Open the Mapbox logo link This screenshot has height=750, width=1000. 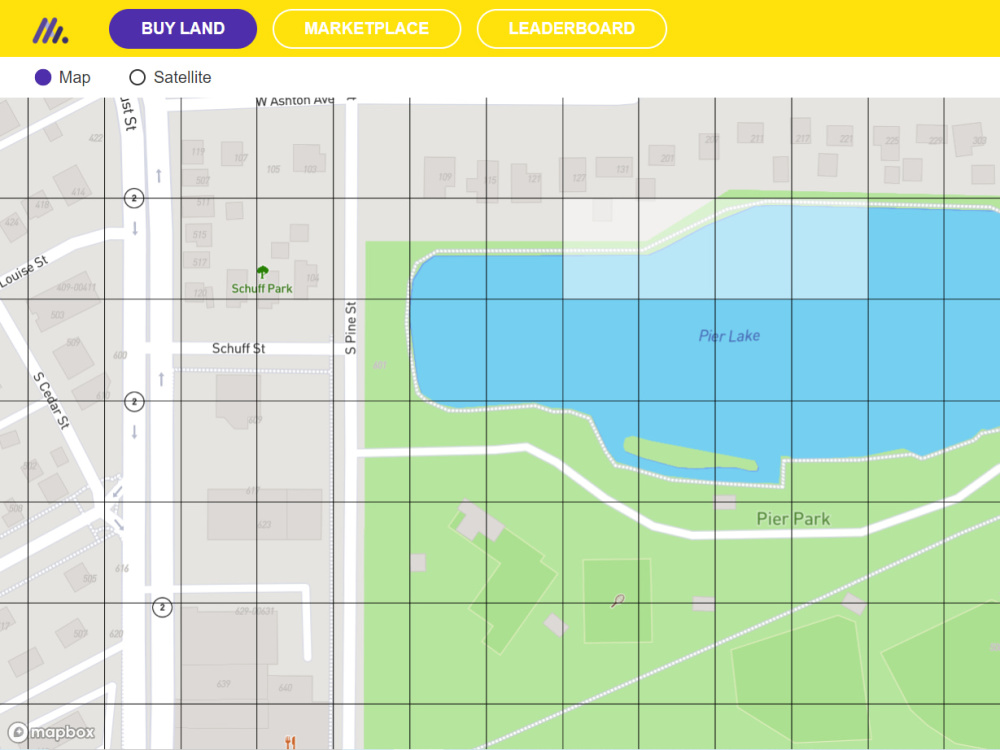click(51, 732)
